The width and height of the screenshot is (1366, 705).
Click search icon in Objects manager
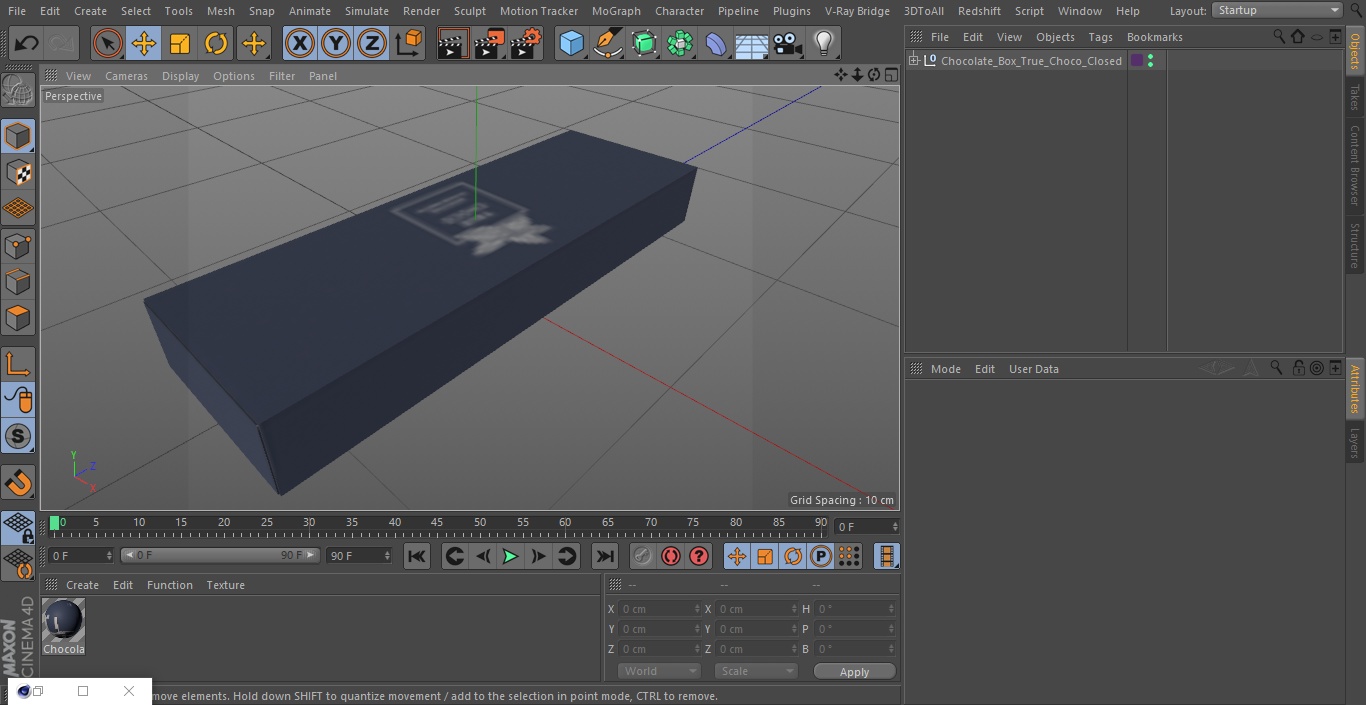1279,36
